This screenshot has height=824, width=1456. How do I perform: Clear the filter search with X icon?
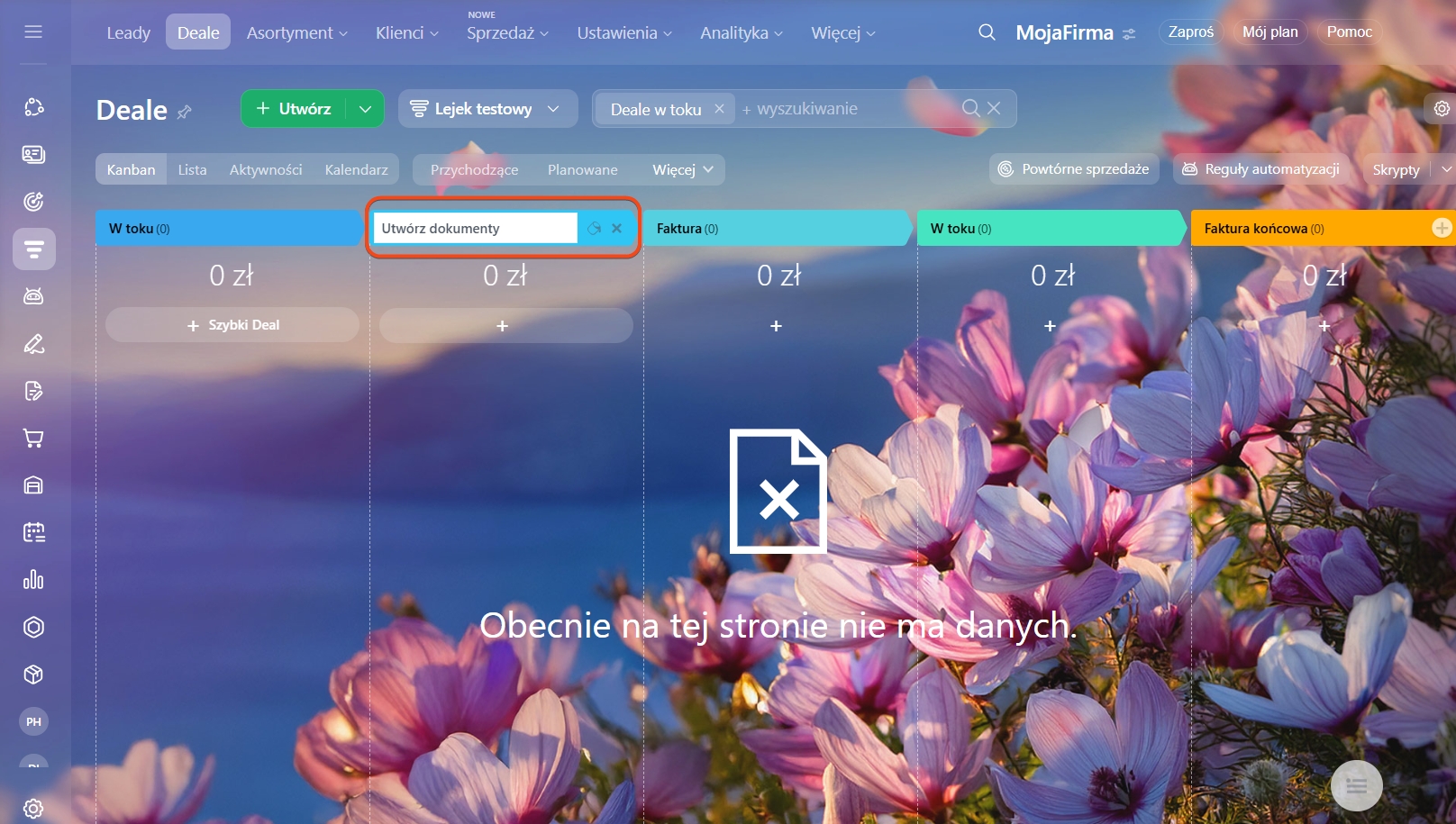[x=994, y=108]
